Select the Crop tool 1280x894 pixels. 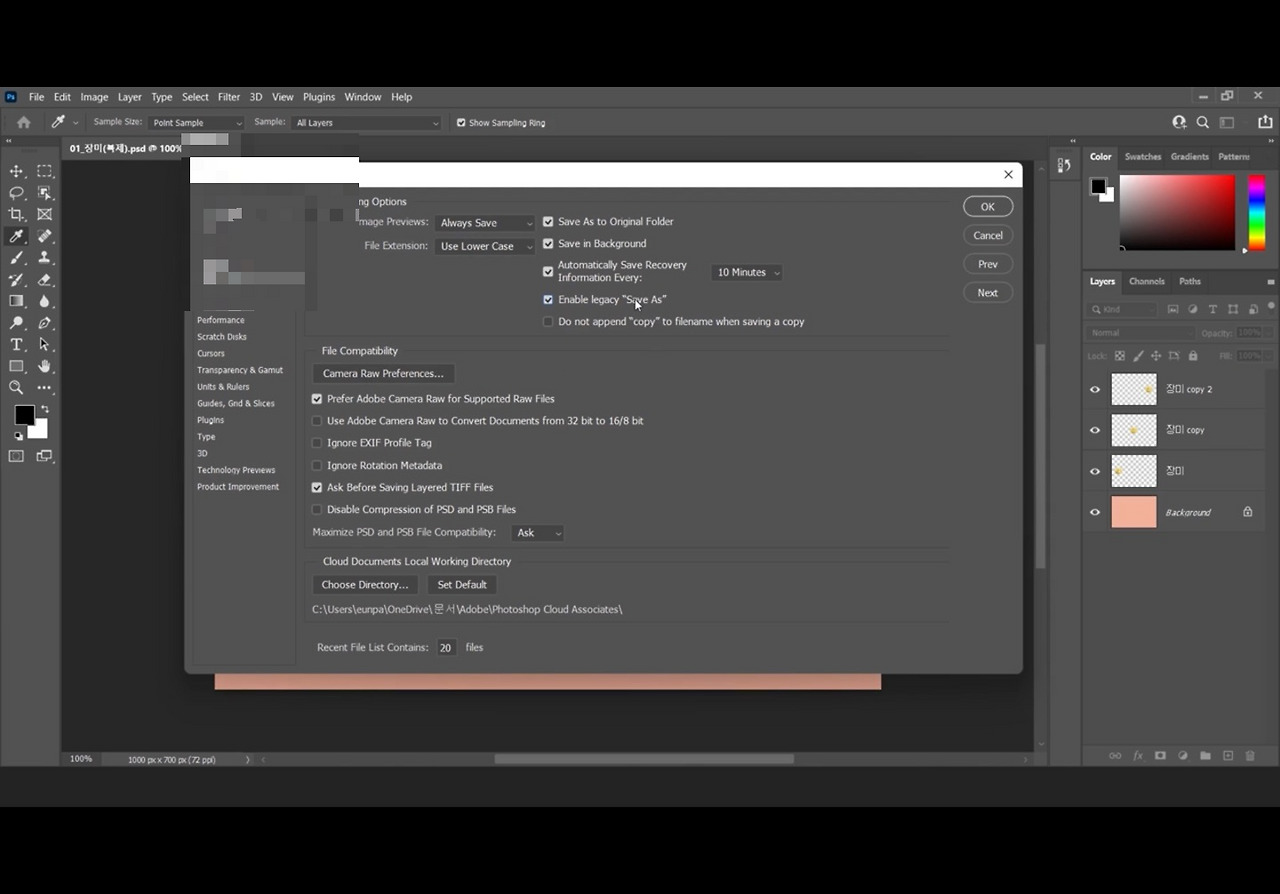click(17, 214)
